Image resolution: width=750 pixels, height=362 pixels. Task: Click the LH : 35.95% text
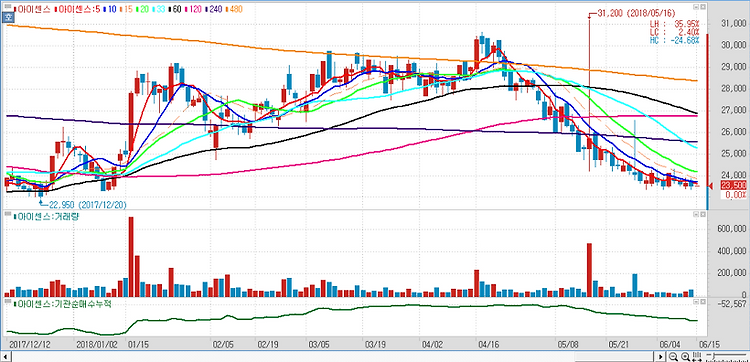click(x=674, y=23)
